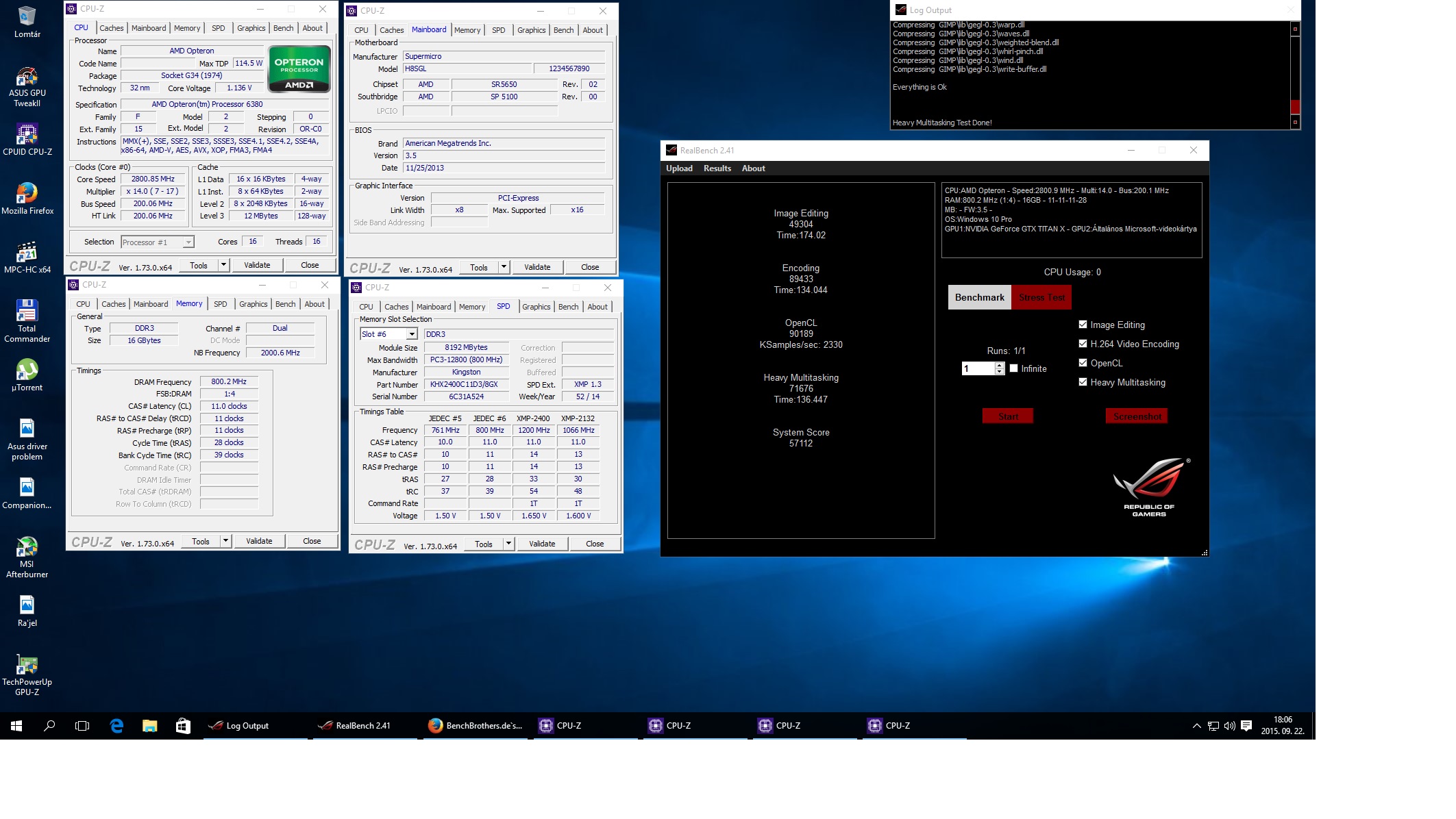Open the Action Center notification icon
Screen dimensions: 1456x819
1246,726
